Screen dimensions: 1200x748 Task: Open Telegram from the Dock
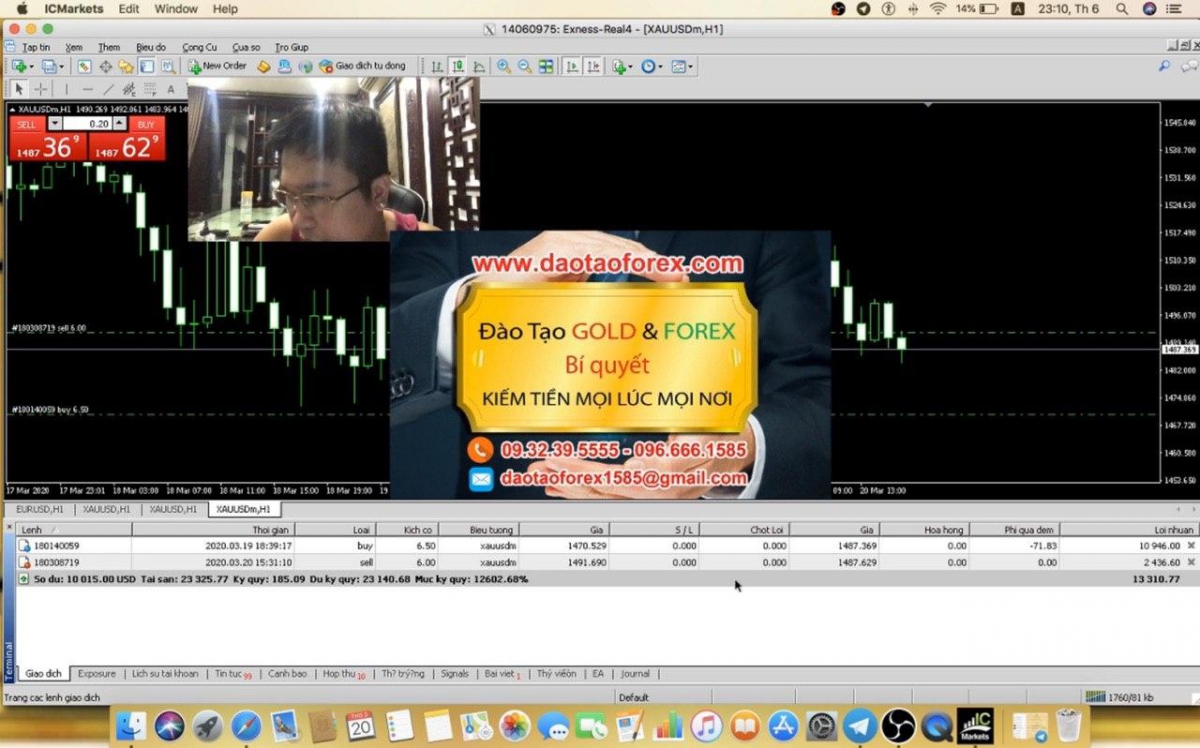[860, 725]
